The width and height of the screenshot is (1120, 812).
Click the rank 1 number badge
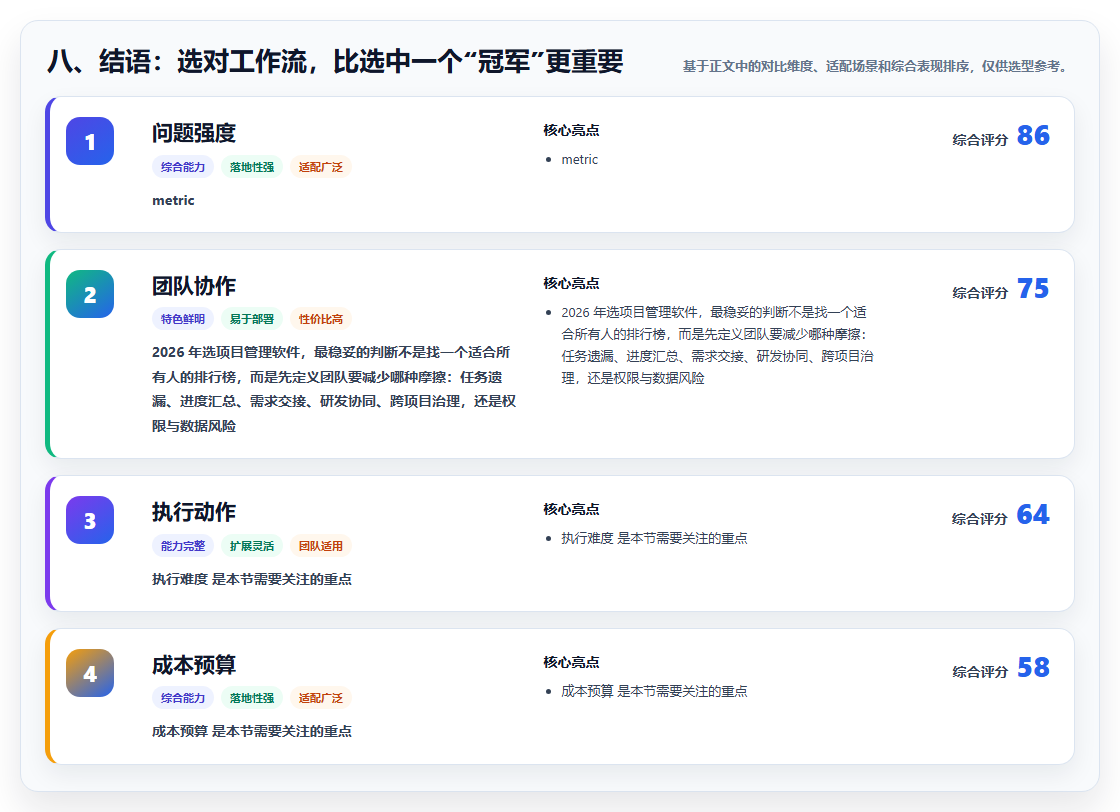pos(90,141)
